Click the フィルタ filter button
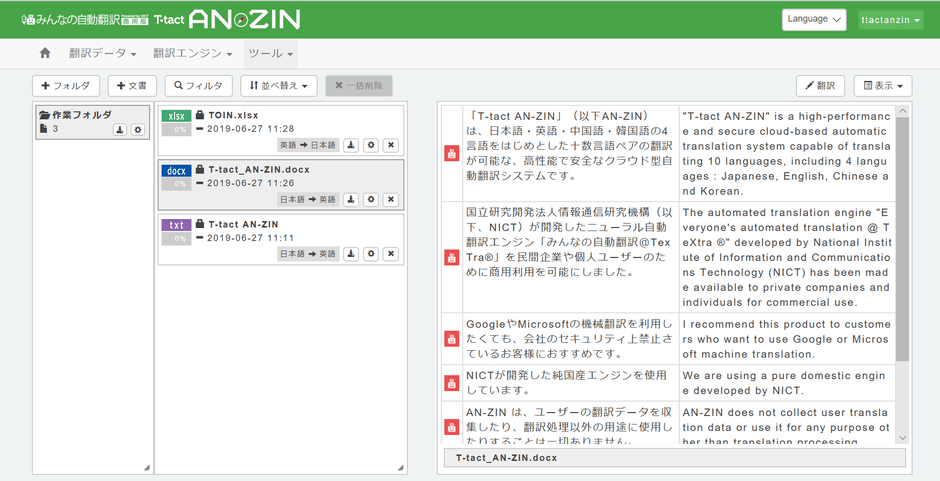Screen dimensions: 940x481 point(199,86)
